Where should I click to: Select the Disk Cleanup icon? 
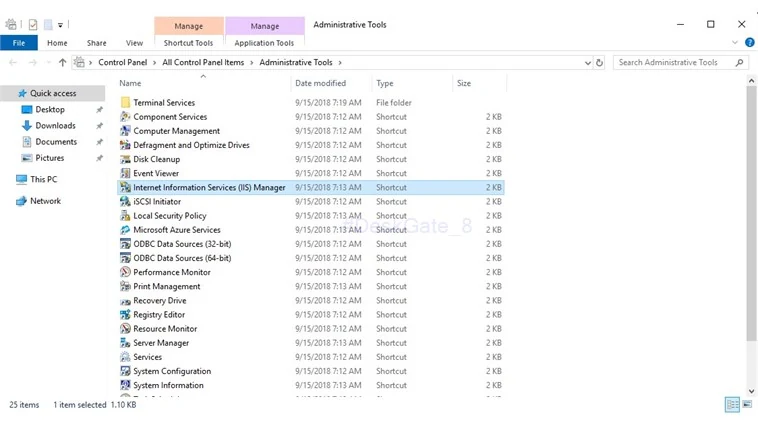pos(125,159)
